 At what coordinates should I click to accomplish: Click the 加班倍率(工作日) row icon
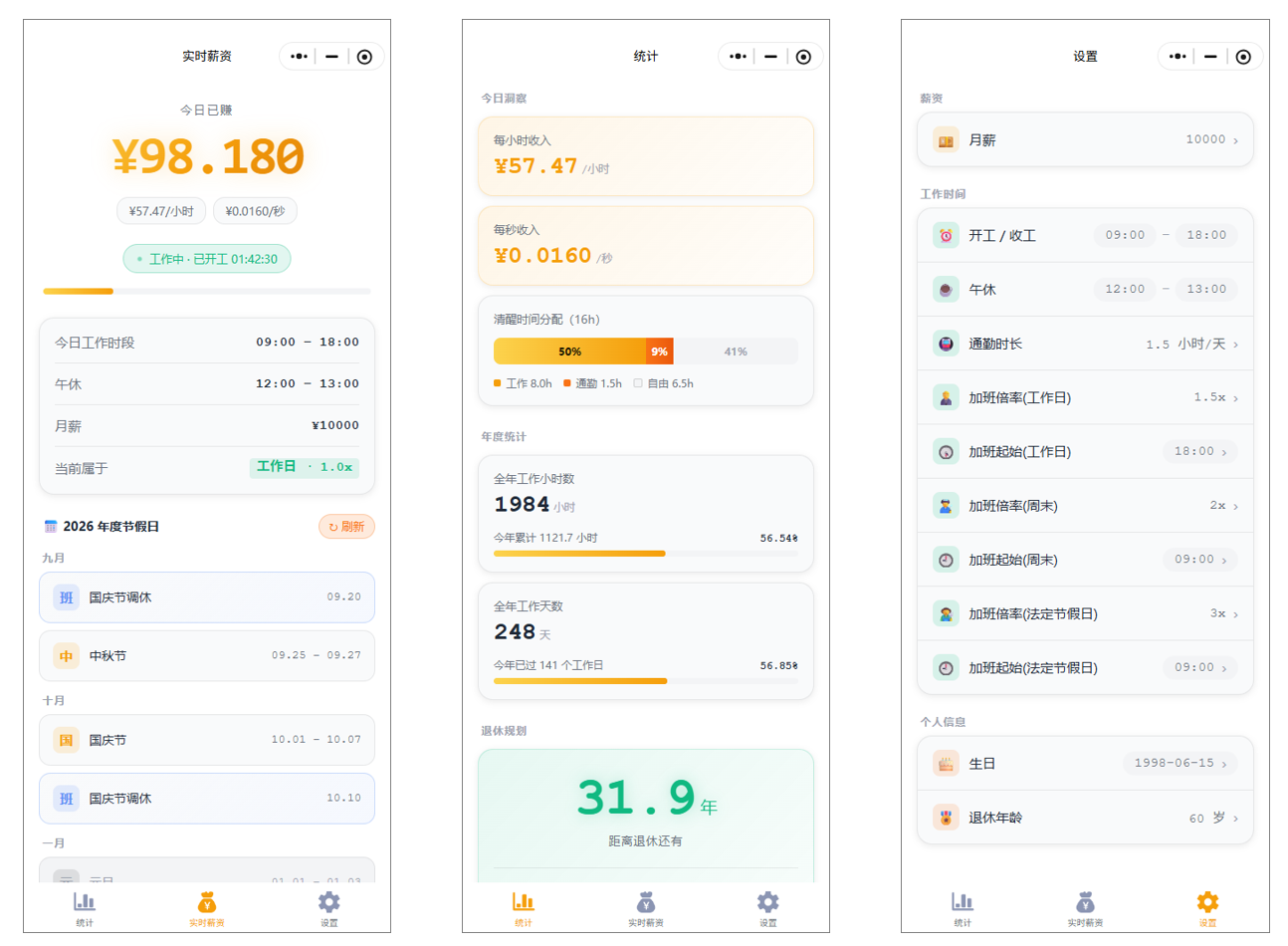[946, 397]
